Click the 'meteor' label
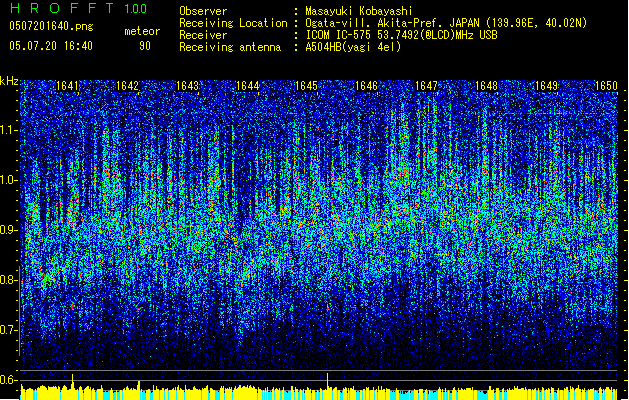629x400 pixels. click(x=142, y=31)
